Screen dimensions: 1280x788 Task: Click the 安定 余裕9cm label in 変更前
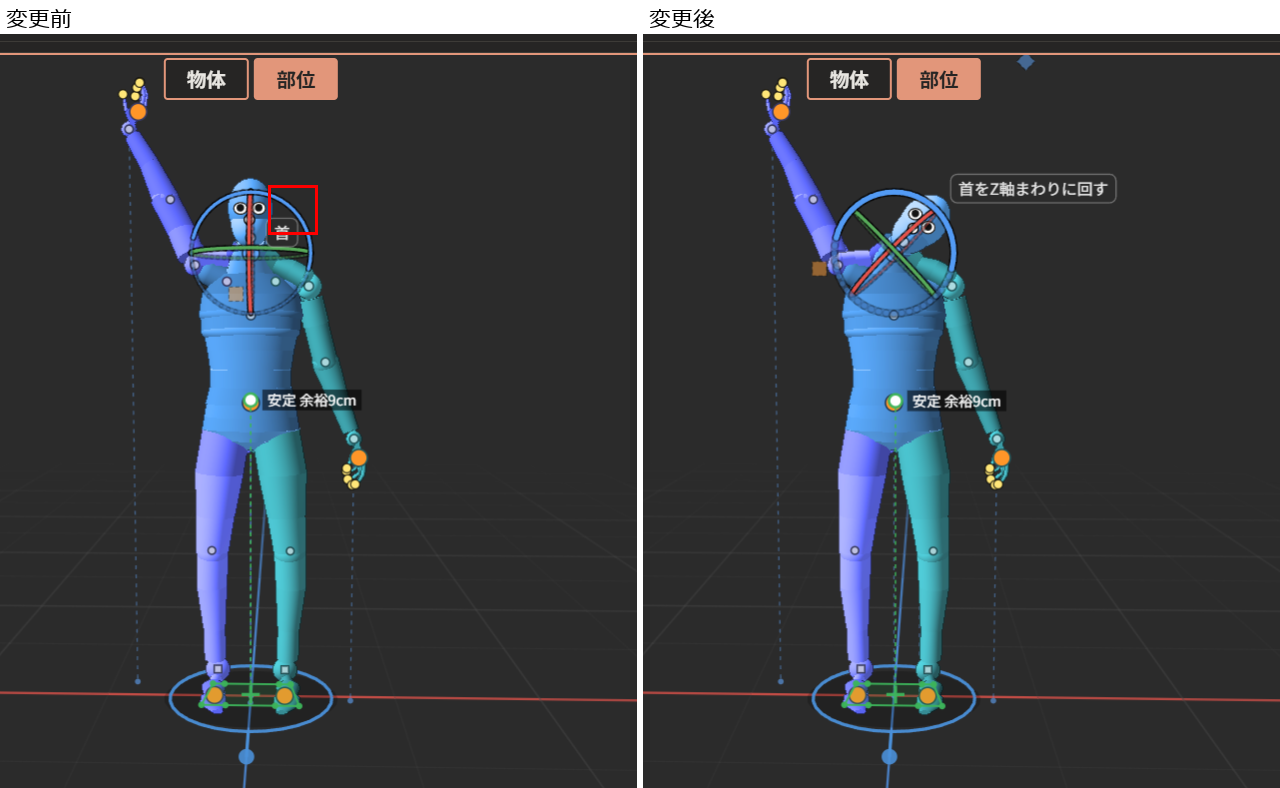(x=311, y=401)
